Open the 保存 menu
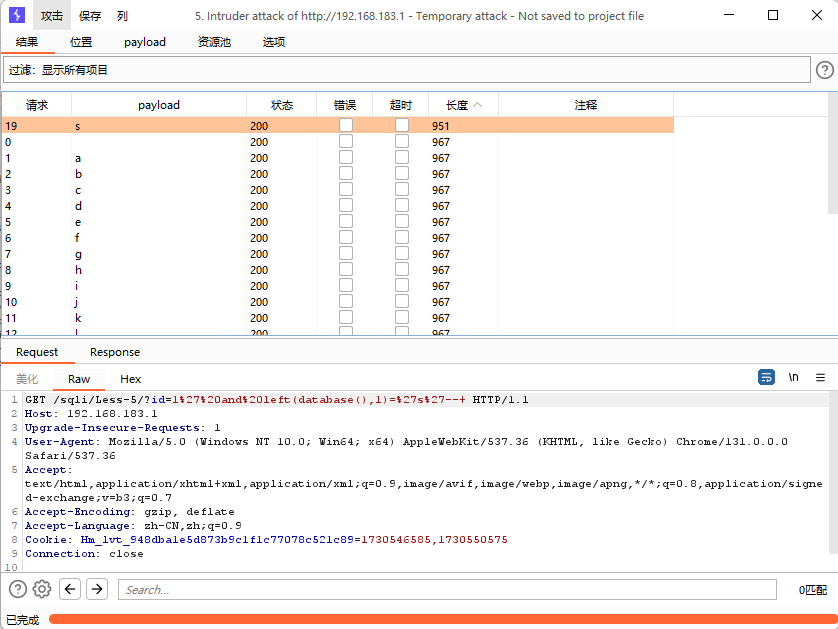 [89, 16]
